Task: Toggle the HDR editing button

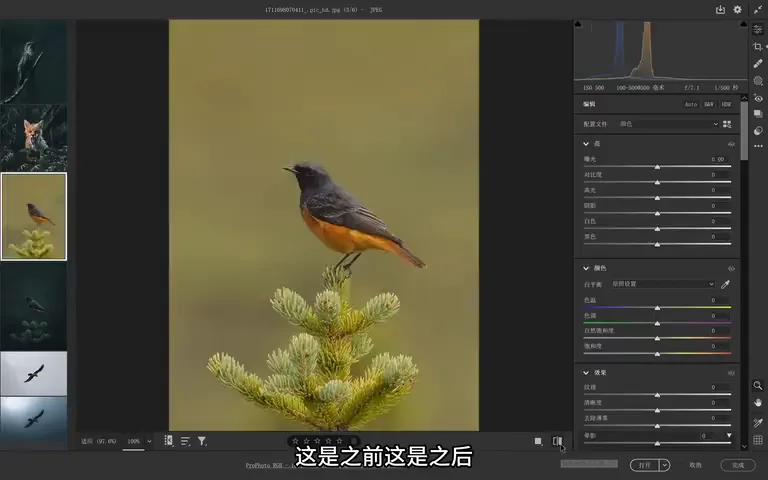Action: click(726, 104)
